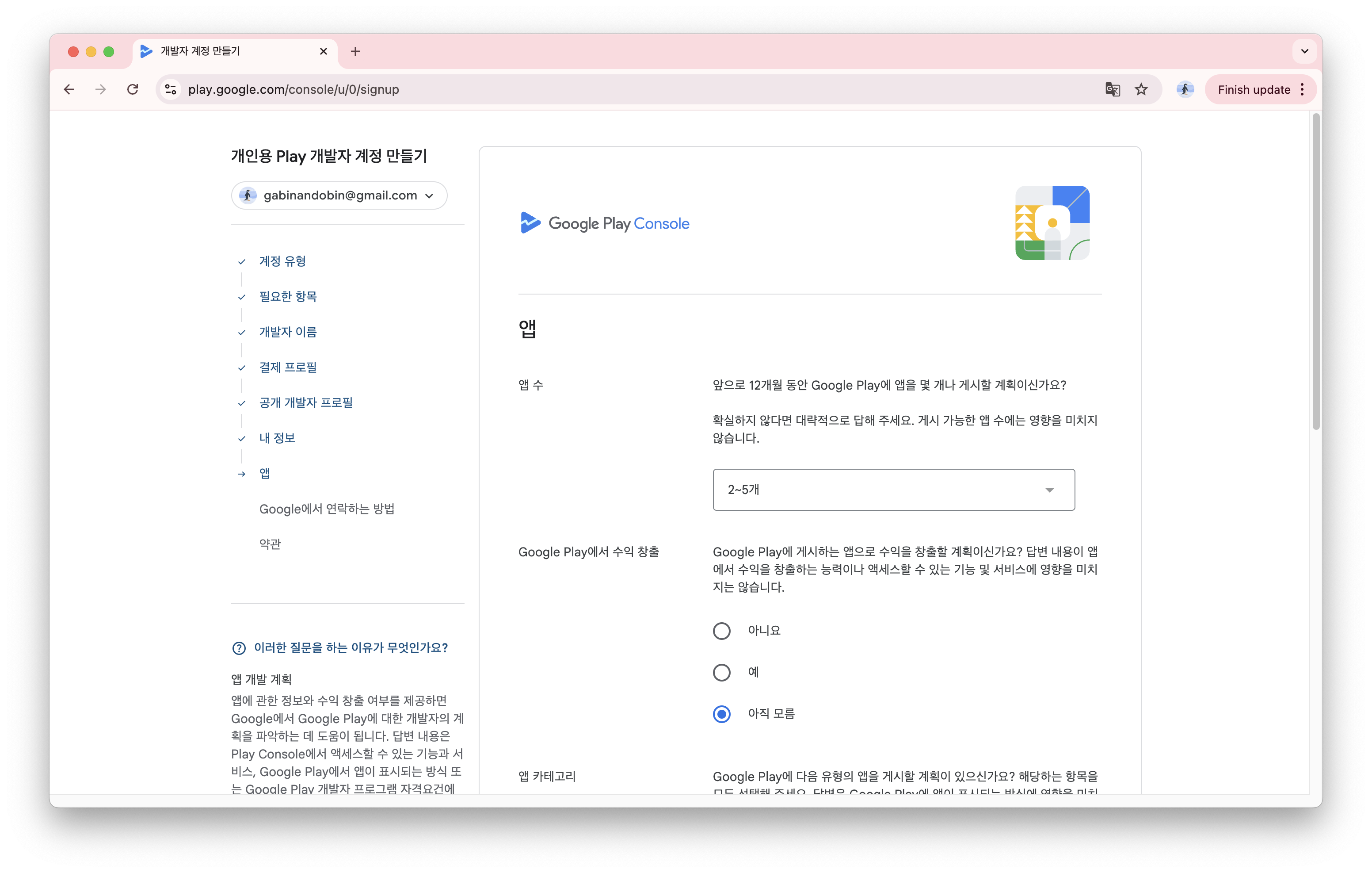Click the back navigation arrow icon
The image size is (1372, 873).
click(69, 89)
